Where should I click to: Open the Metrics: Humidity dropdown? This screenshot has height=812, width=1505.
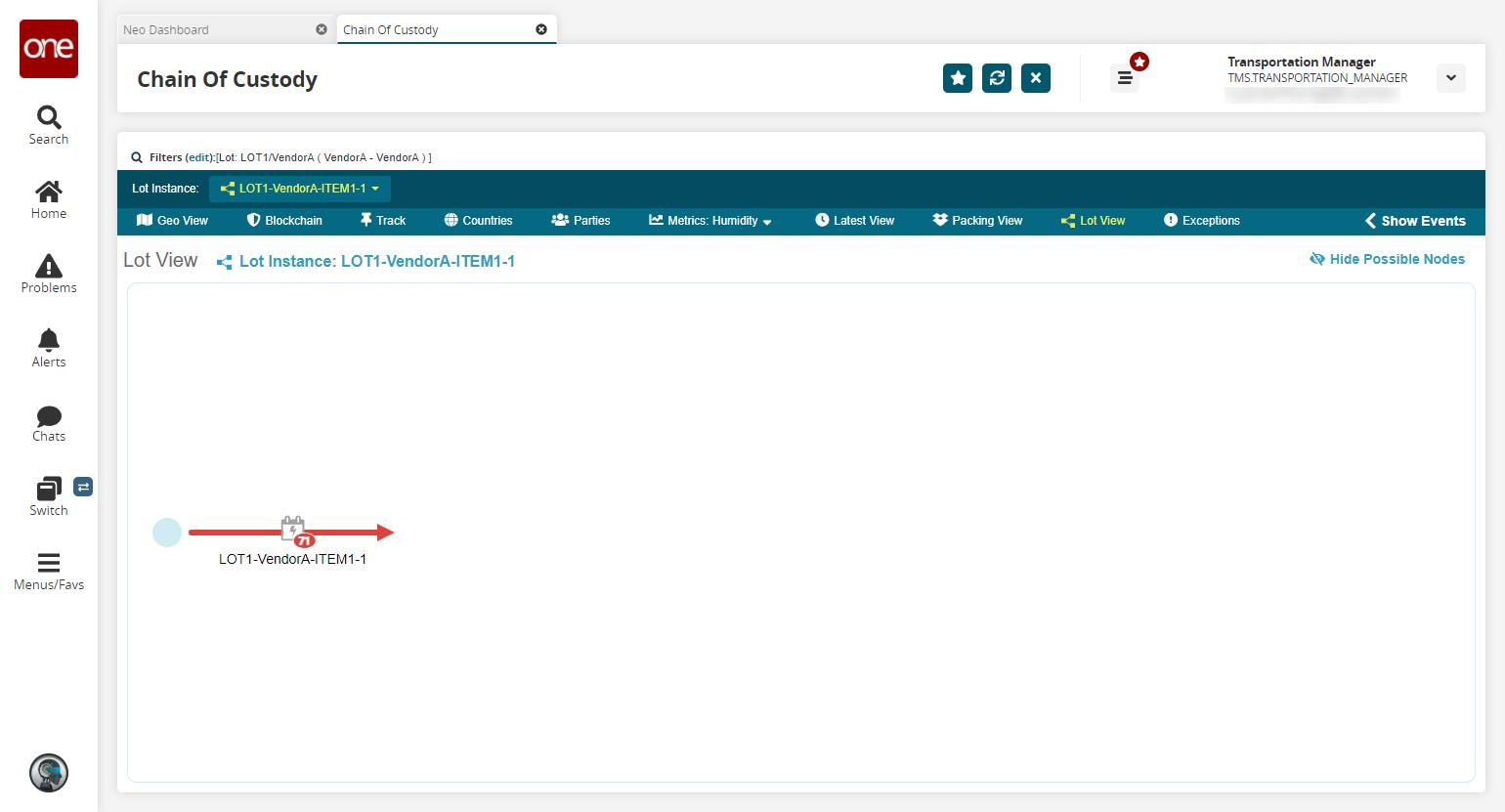tap(710, 221)
